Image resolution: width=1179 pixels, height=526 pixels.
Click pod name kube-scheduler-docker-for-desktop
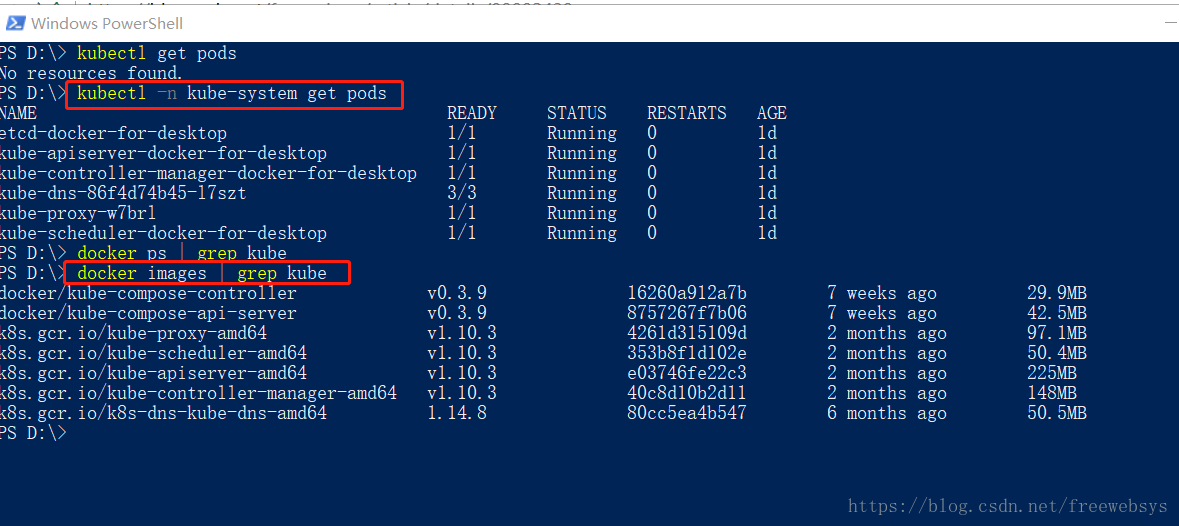pyautogui.click(x=163, y=233)
